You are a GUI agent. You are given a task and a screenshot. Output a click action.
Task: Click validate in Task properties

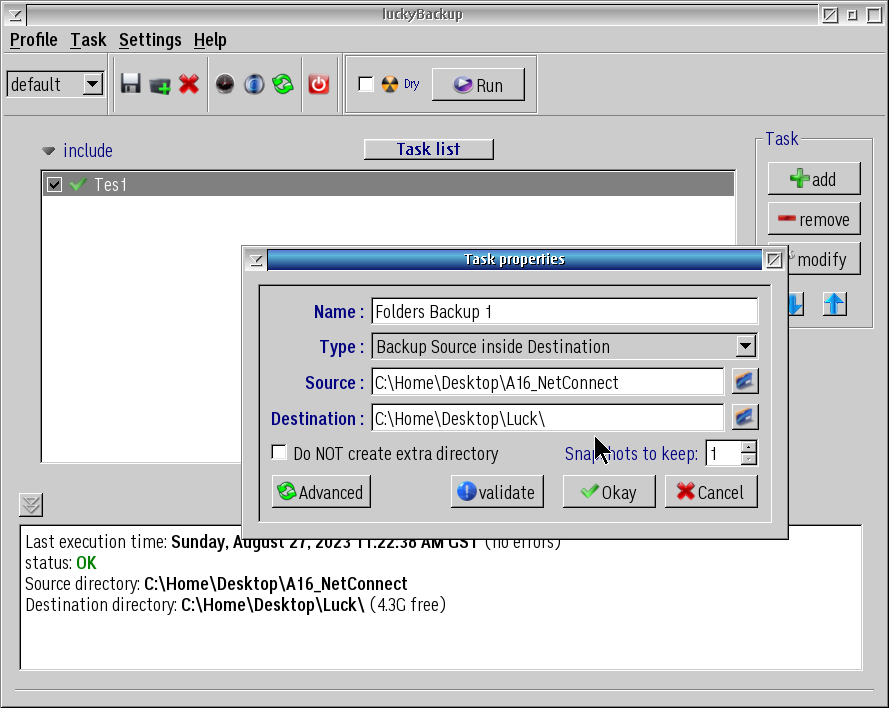pos(497,491)
